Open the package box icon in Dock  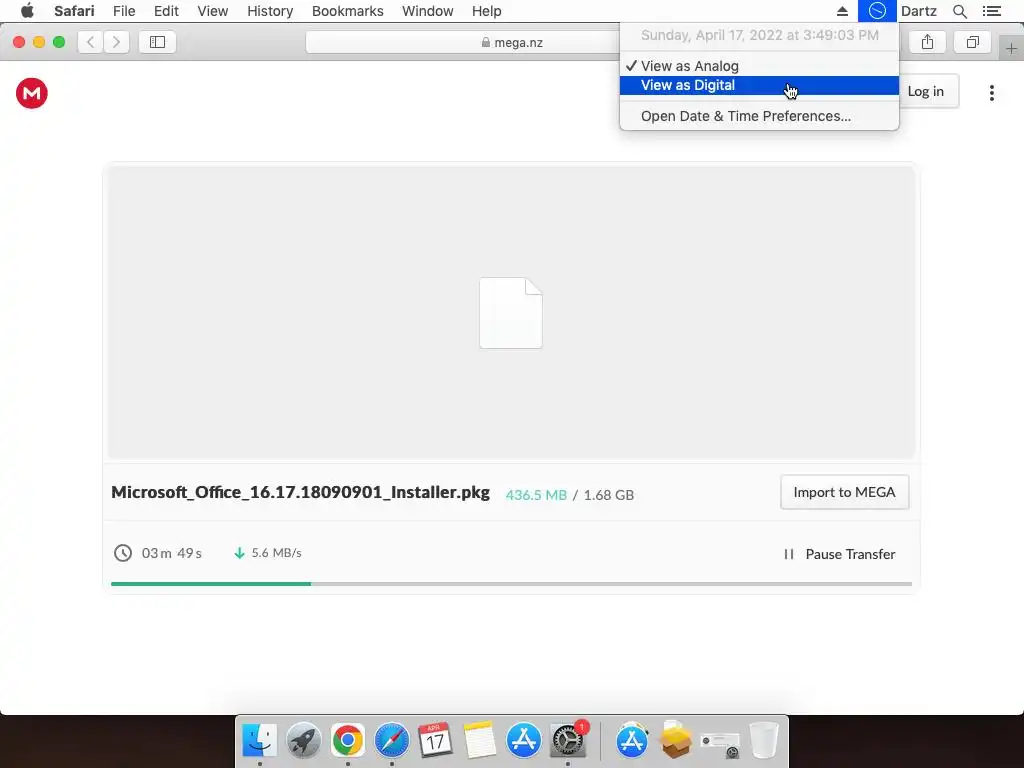675,741
